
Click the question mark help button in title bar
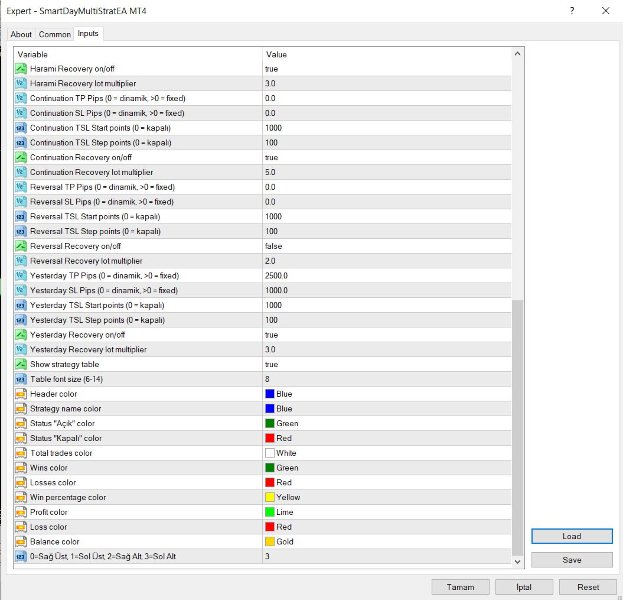pyautogui.click(x=572, y=11)
